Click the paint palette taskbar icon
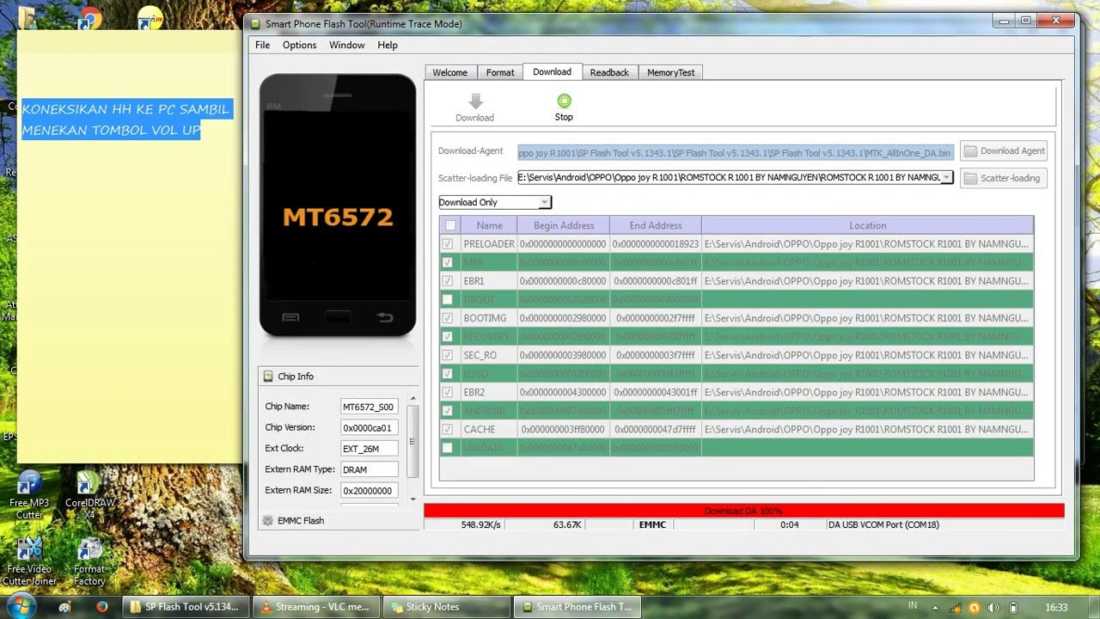Viewport: 1100px width, 619px height. [65, 607]
